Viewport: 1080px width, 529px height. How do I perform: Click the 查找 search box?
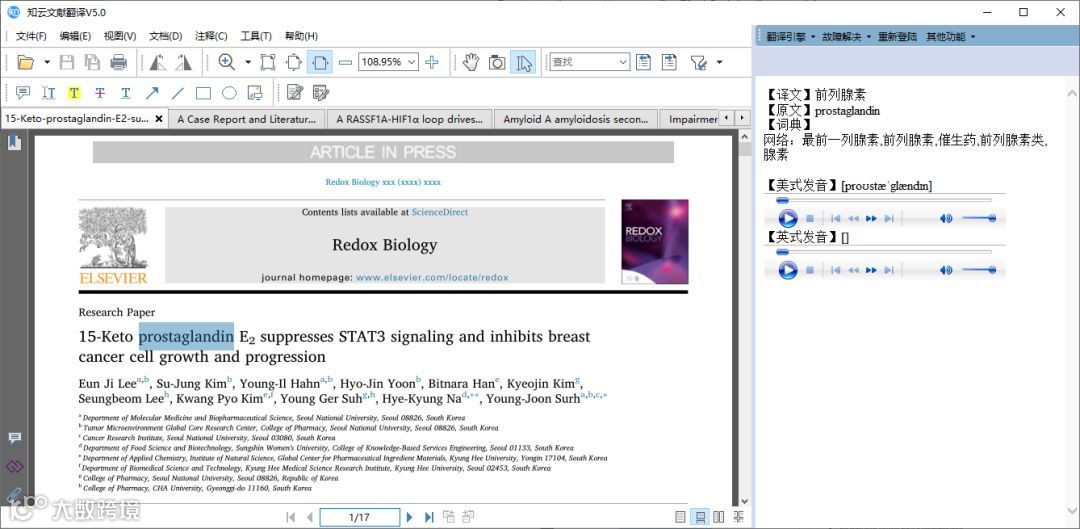[590, 62]
